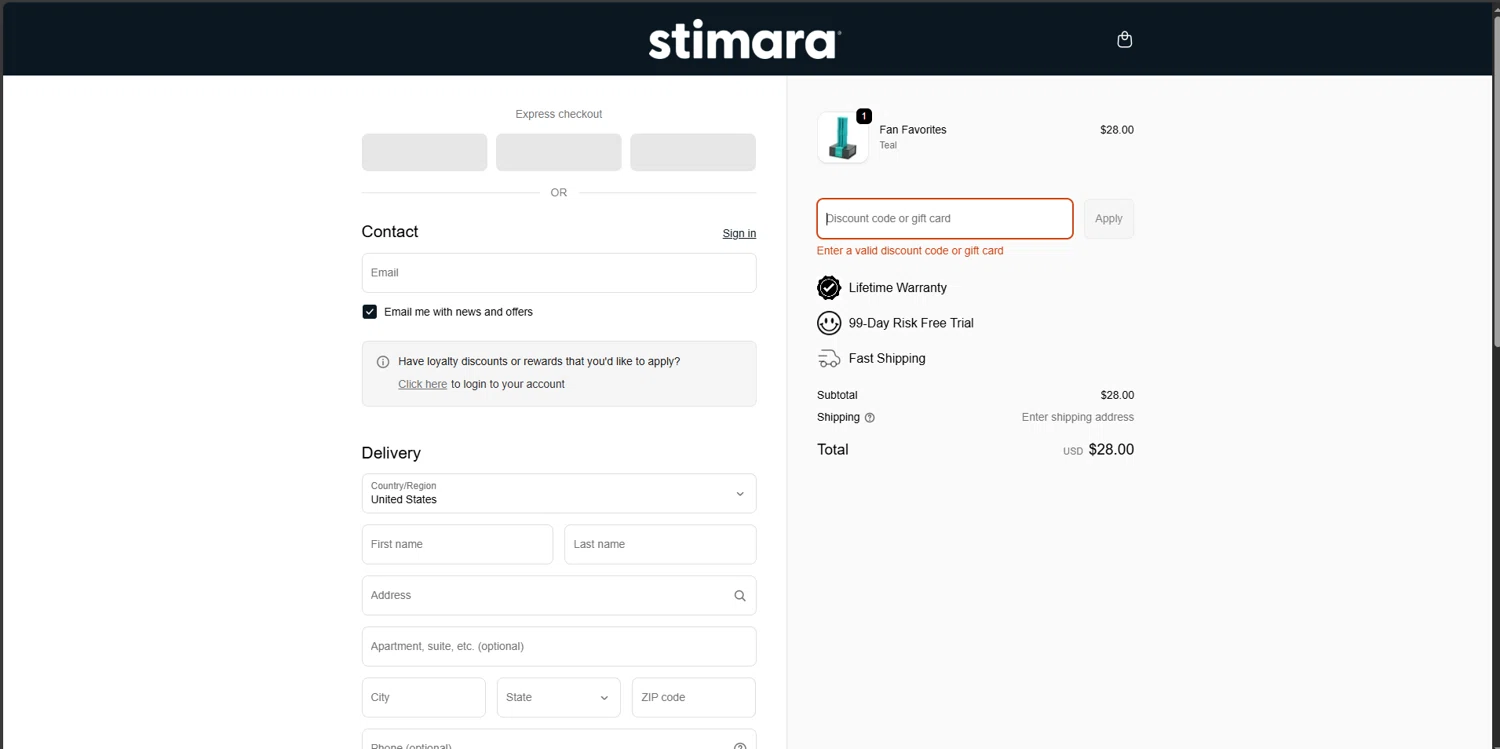1500x749 pixels.
Task: Click the stimara logo in header
Action: [744, 42]
